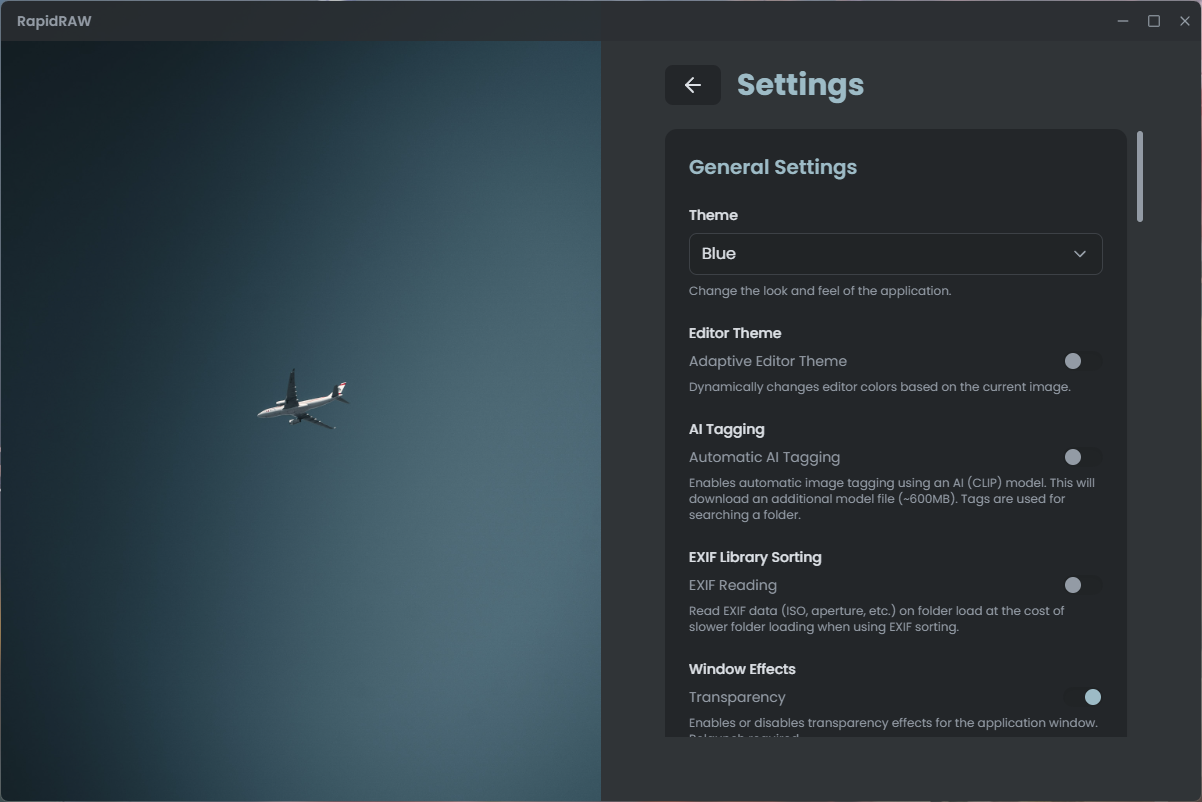This screenshot has height=802, width=1202.
Task: Enable the EXIF Reading toggle
Action: (x=1082, y=585)
